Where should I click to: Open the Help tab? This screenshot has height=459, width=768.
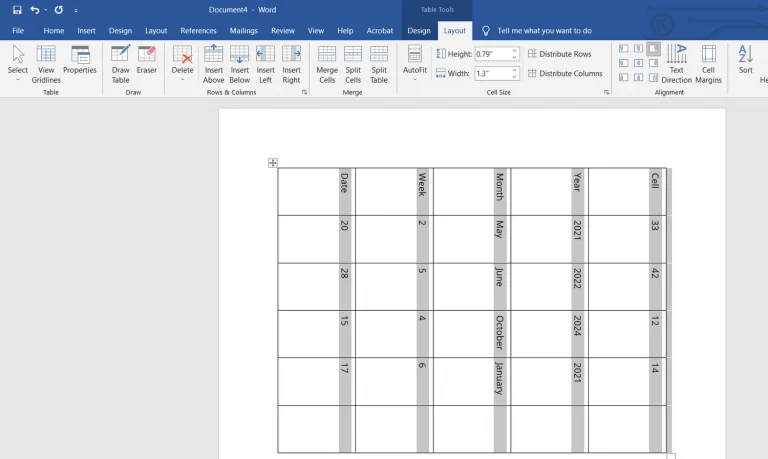(345, 30)
